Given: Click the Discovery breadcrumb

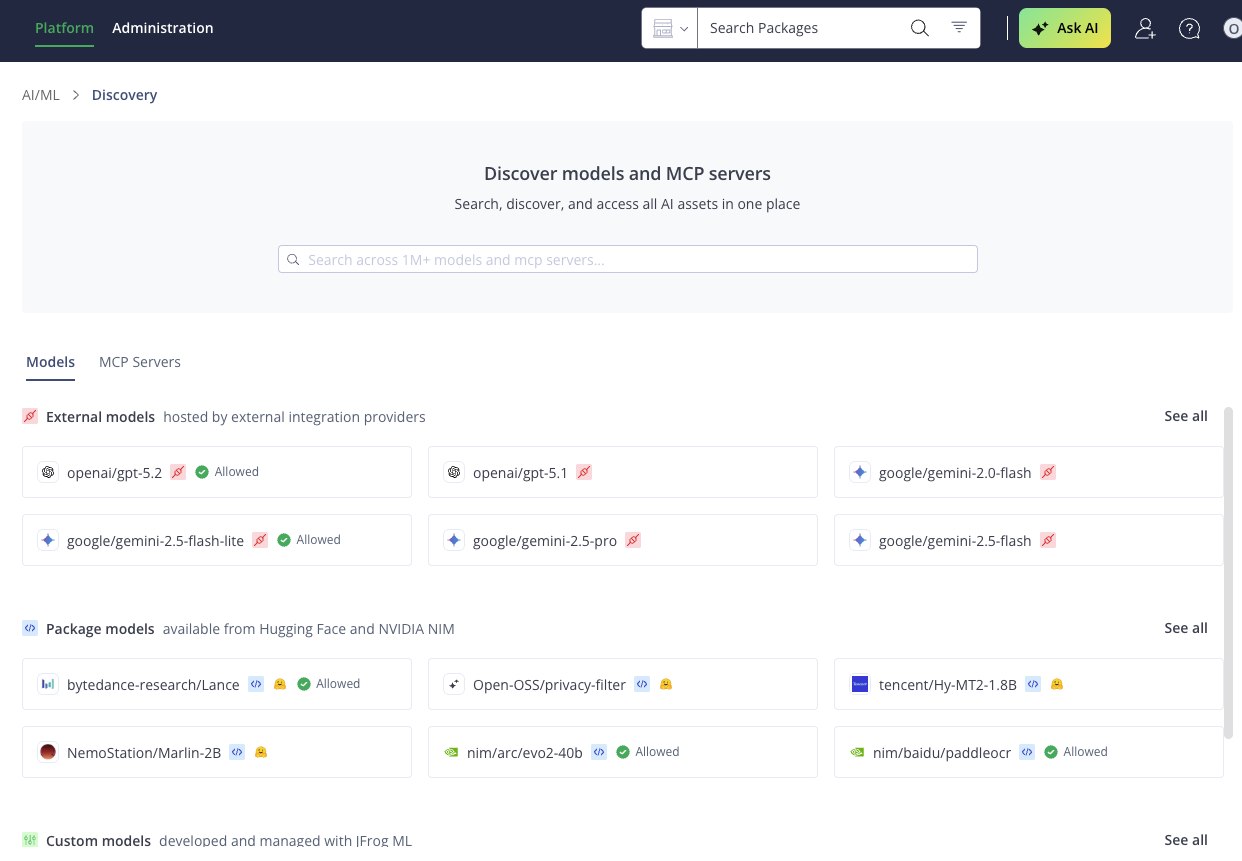Looking at the screenshot, I should 124,95.
